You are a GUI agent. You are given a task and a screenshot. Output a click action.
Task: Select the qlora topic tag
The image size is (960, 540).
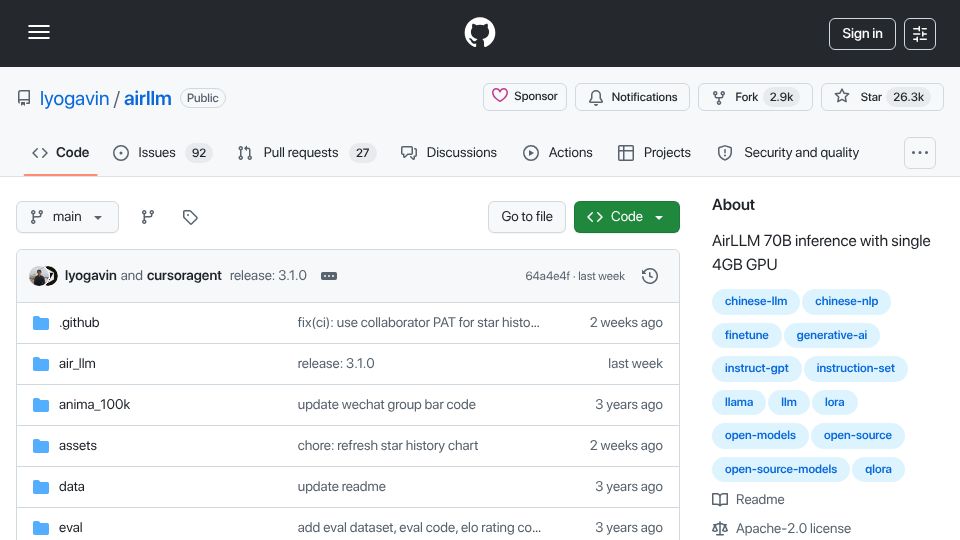(x=878, y=469)
